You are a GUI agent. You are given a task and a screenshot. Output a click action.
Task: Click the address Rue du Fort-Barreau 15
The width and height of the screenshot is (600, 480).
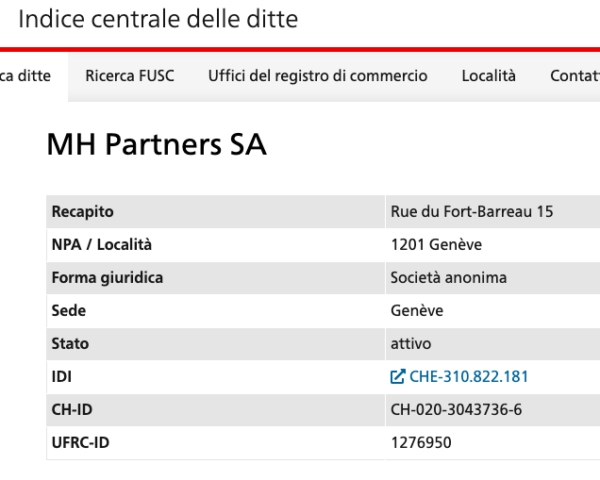472,212
